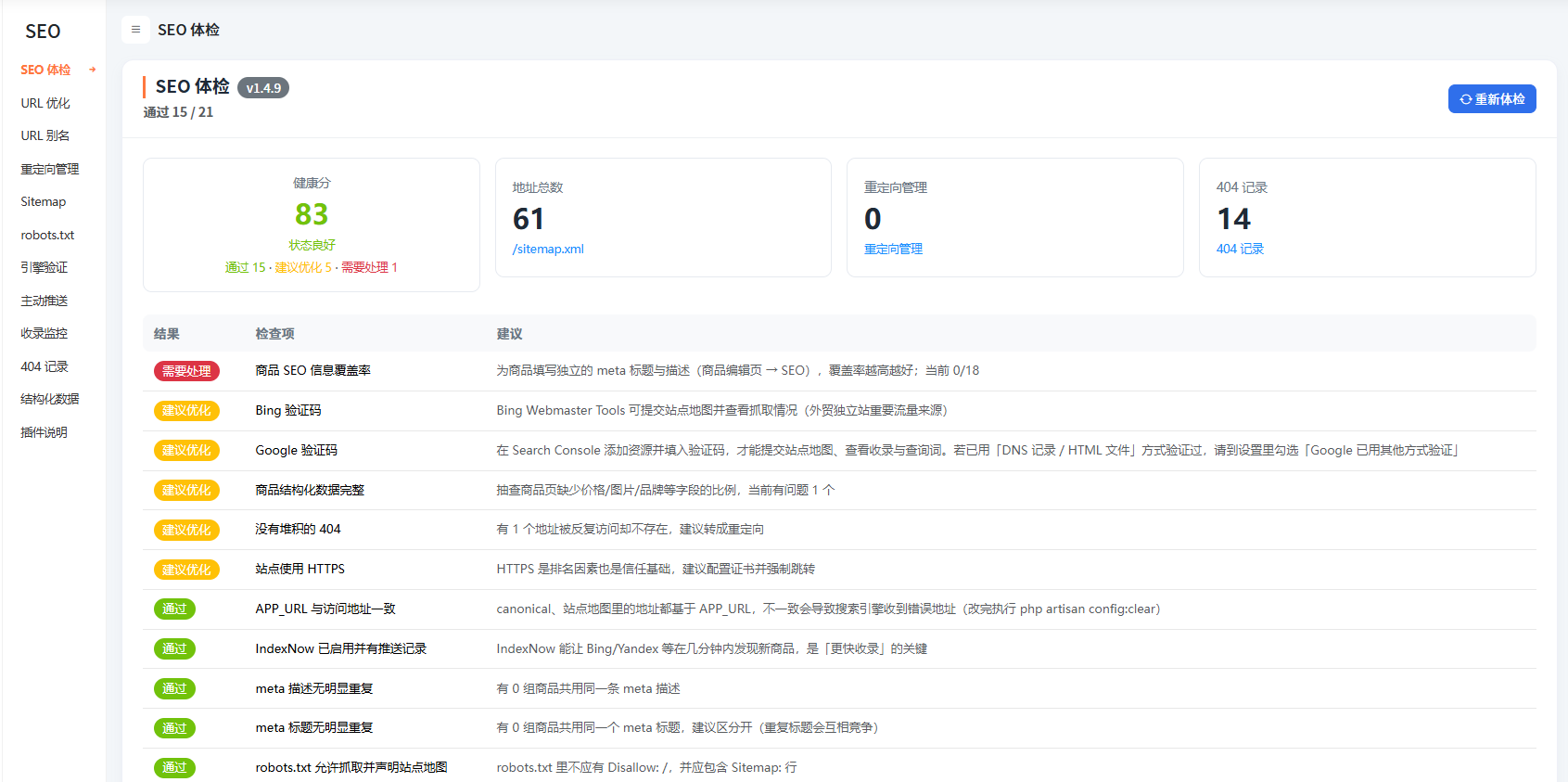This screenshot has height=782, width=1568.
Task: Click meta 描述无明显重复 check item
Action: [x=314, y=688]
